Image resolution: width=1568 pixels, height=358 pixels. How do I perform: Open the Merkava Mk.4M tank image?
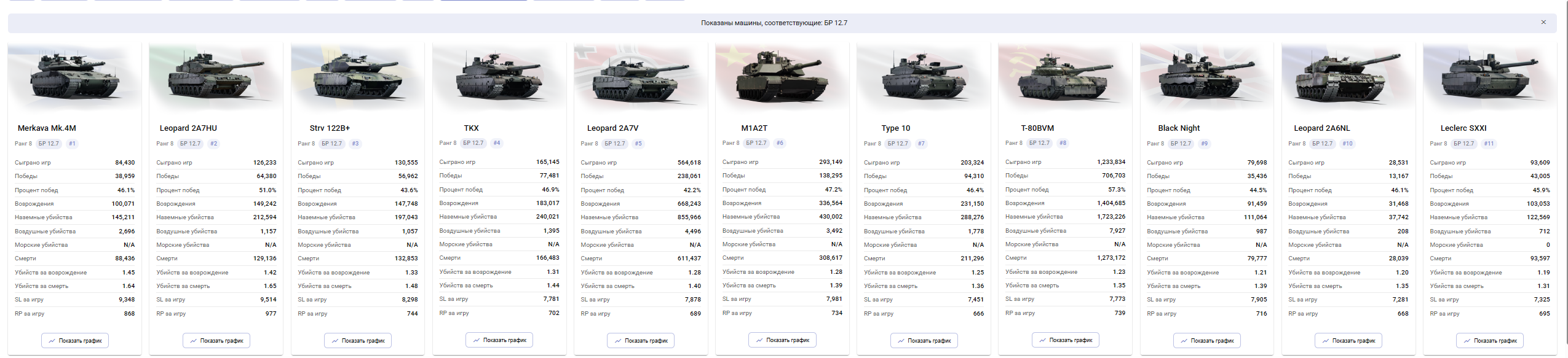pos(74,77)
